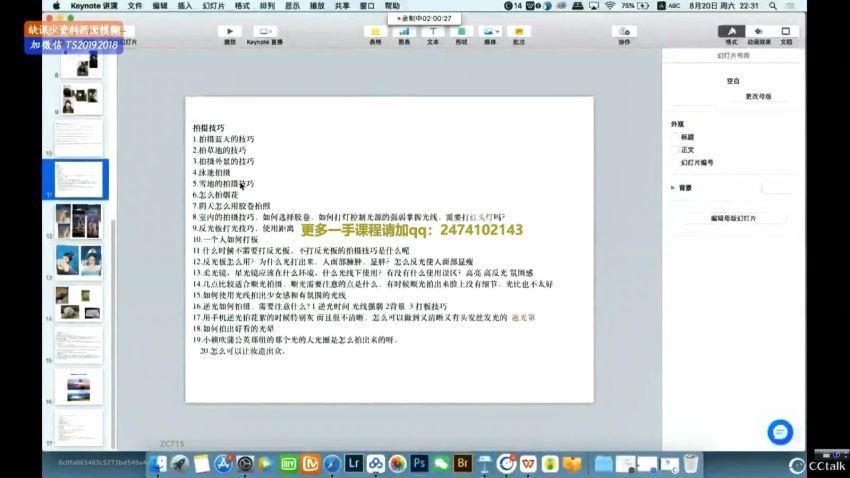
Task: Click the 拍摄技巧 heading text on slide
Action: (x=209, y=128)
